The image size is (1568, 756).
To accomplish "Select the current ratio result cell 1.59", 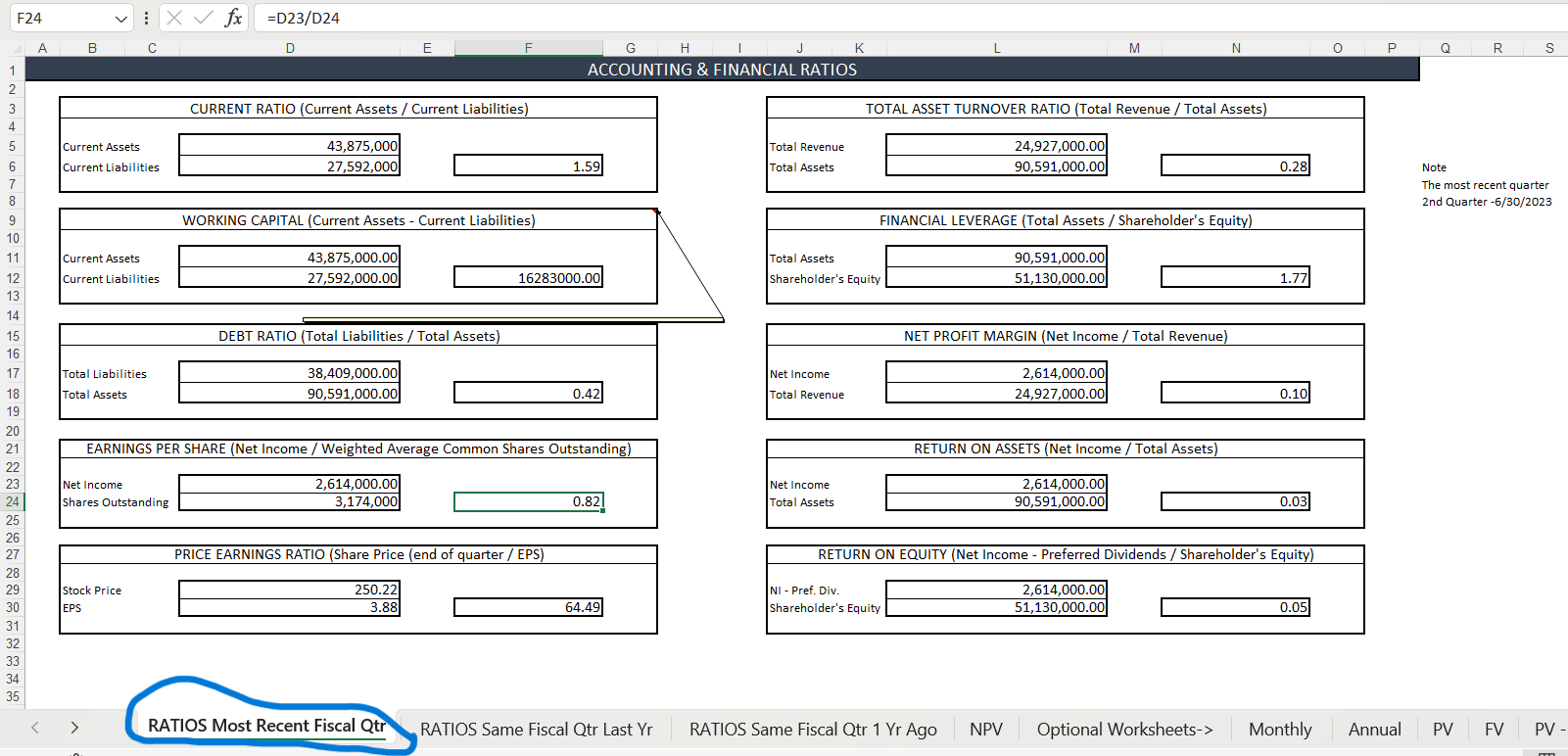I will click(x=528, y=166).
